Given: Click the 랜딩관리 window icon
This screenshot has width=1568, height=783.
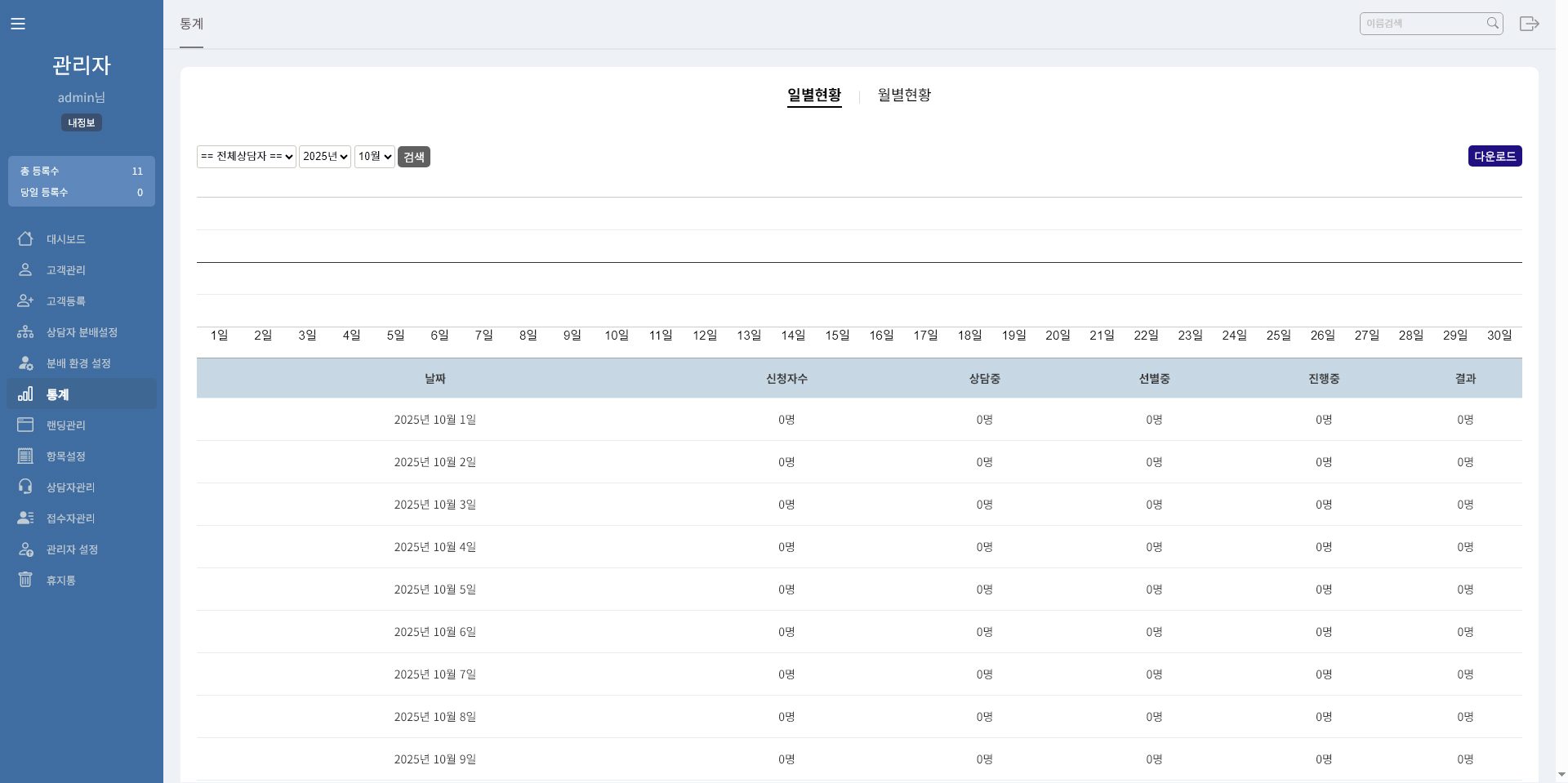Looking at the screenshot, I should (25, 425).
